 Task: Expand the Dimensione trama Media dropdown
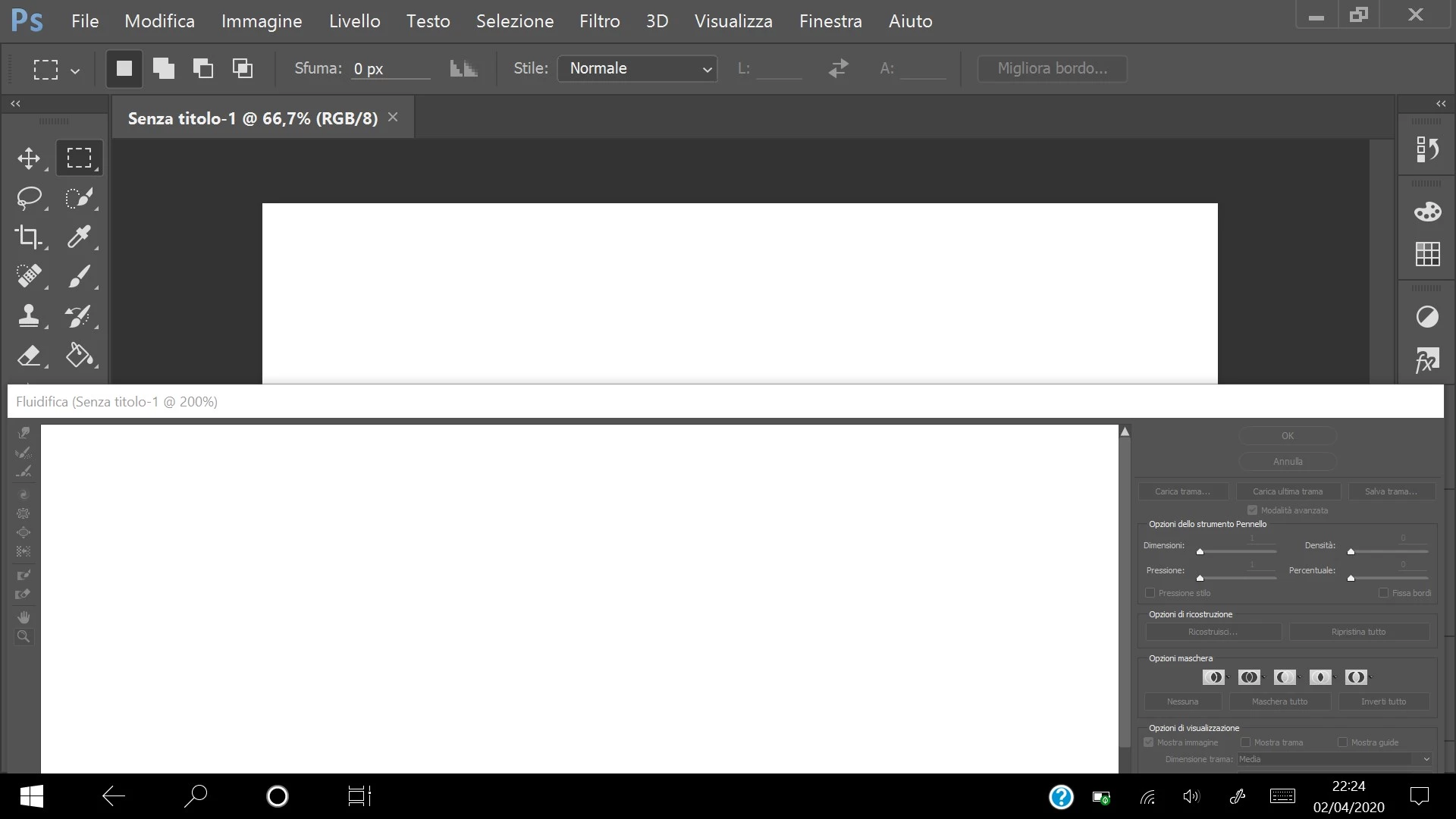tap(1335, 759)
